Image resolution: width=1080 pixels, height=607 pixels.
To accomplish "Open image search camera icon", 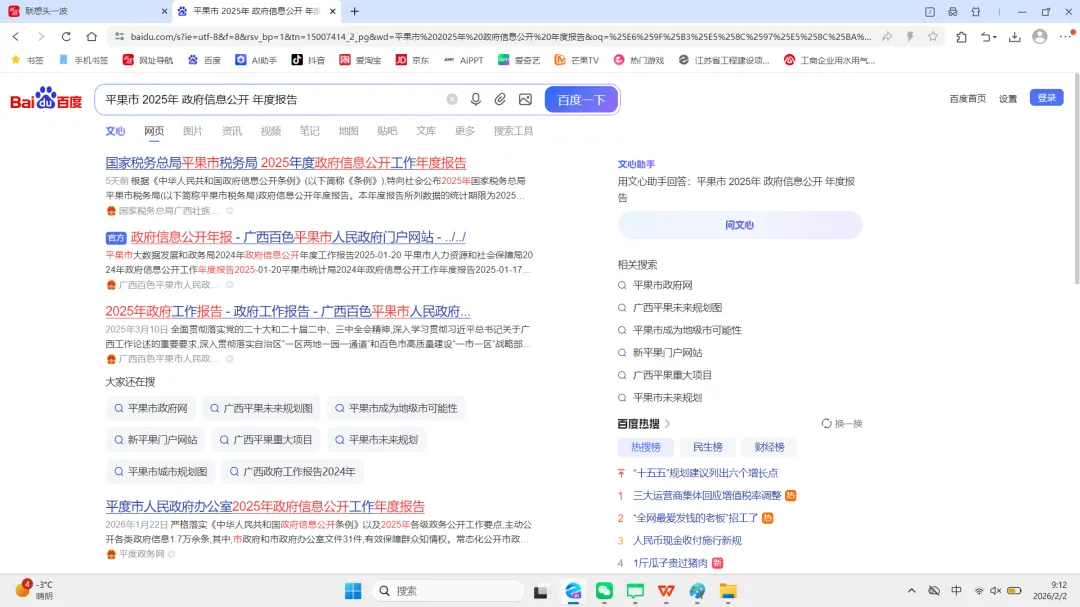I will click(526, 99).
